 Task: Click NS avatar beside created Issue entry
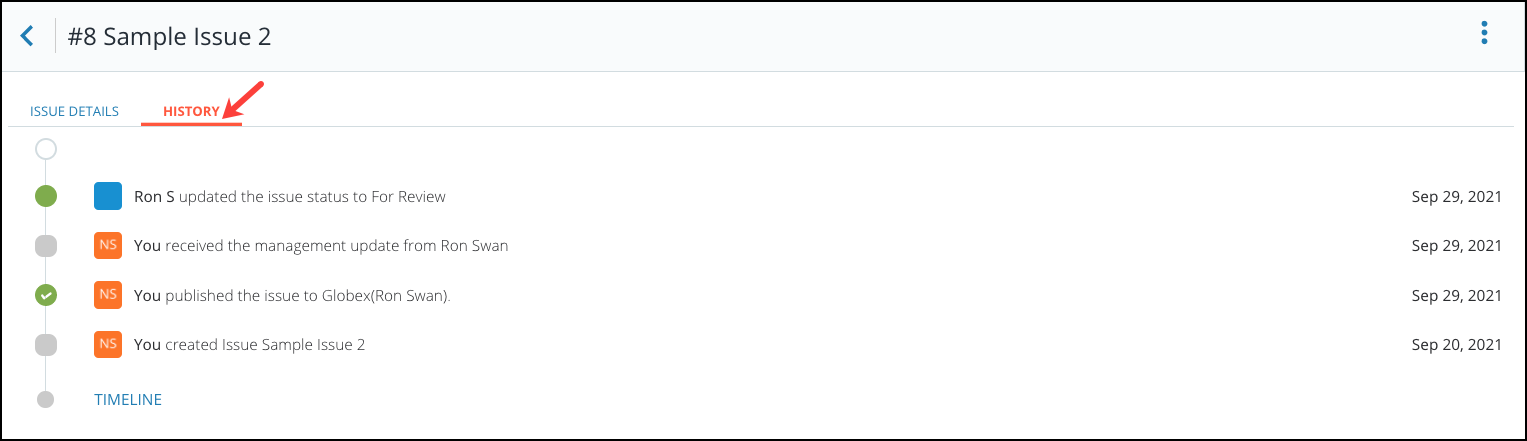coord(108,344)
